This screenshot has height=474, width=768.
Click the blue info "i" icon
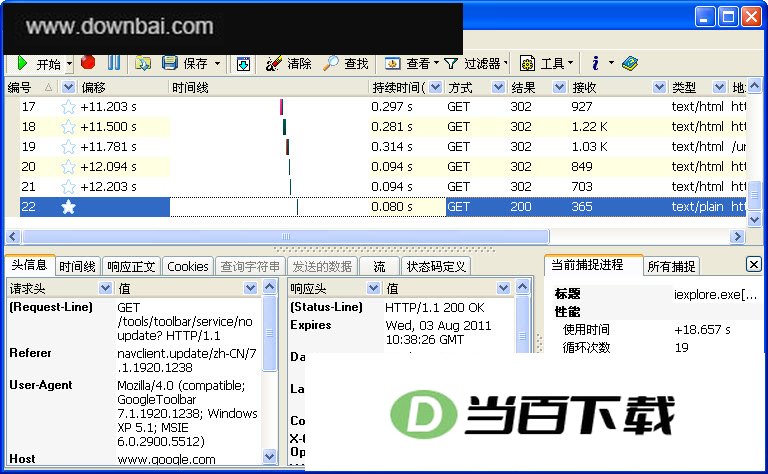point(595,63)
